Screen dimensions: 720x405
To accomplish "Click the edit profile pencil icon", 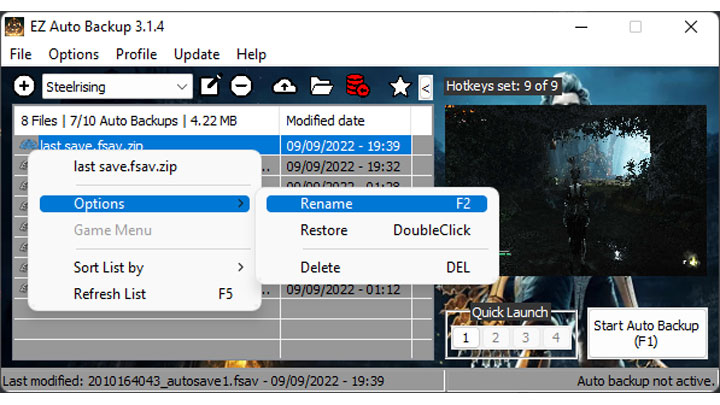I will pos(211,86).
